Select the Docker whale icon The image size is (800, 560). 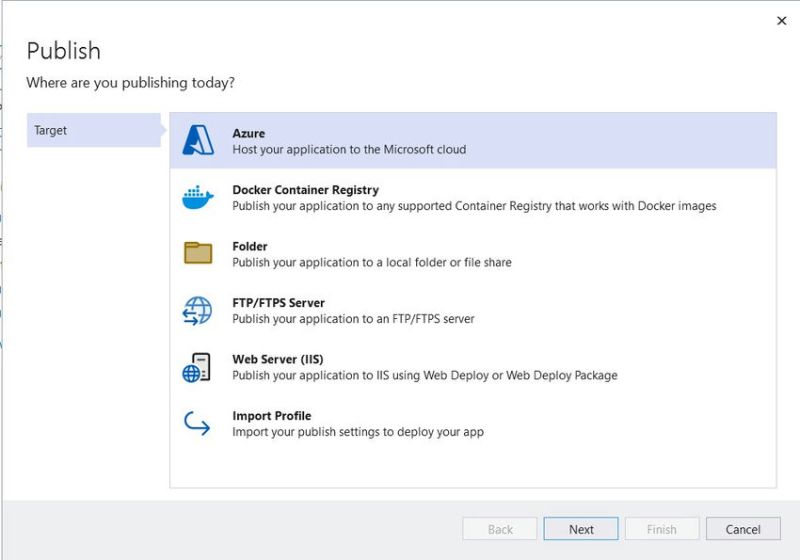[x=198, y=197]
